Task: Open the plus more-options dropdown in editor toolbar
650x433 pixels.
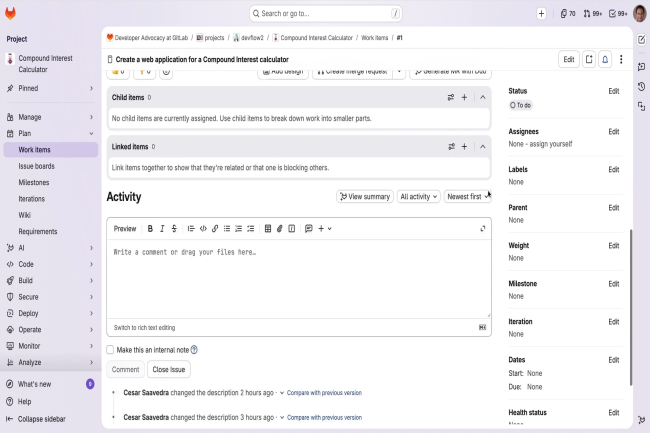Action: (x=325, y=229)
